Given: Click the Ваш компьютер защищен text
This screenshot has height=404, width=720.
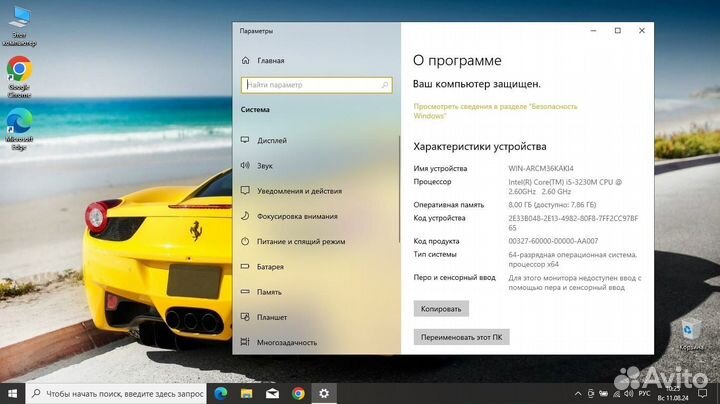Looking at the screenshot, I should 477,84.
